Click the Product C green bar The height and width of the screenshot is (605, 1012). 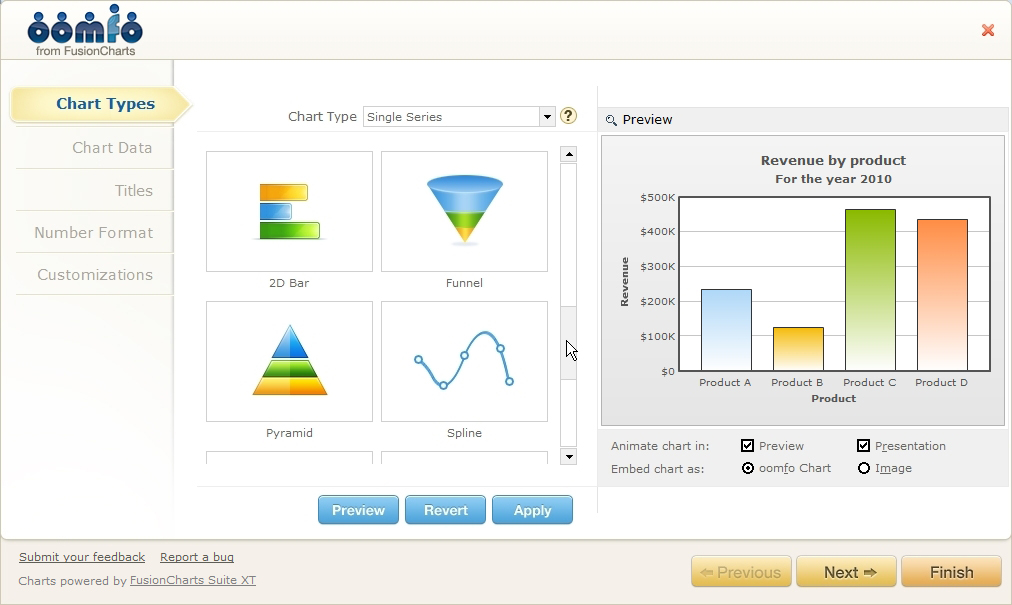pyautogui.click(x=869, y=290)
